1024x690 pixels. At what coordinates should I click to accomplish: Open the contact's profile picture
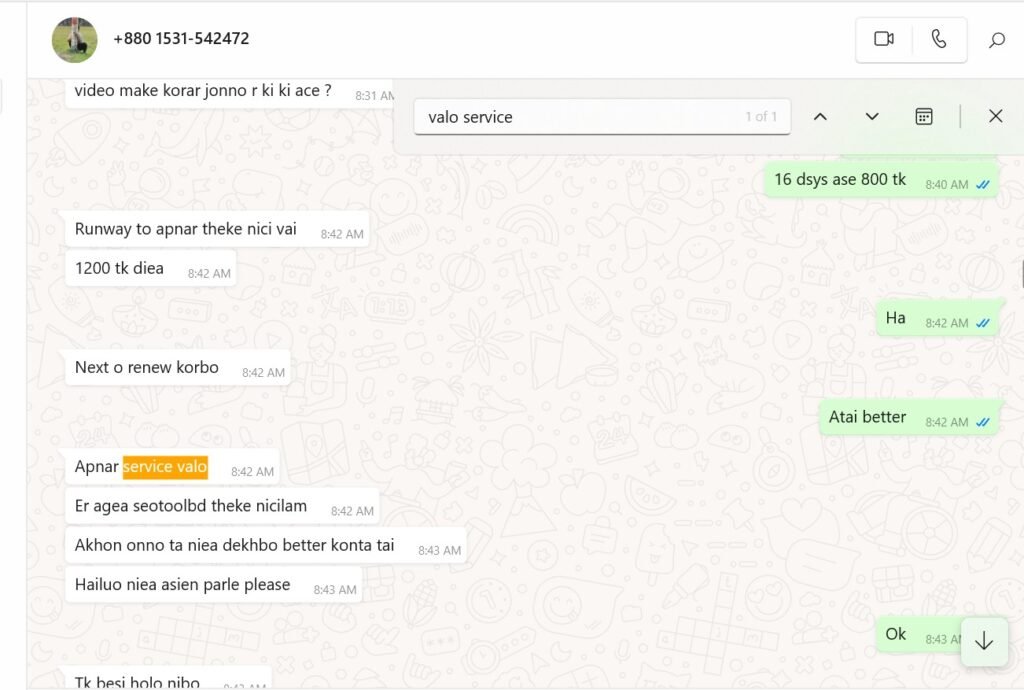(75, 40)
